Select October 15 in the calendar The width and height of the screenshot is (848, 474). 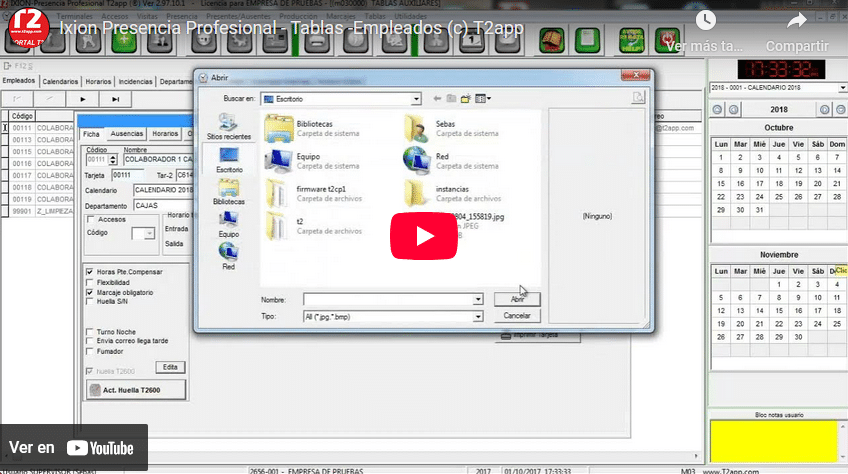pyautogui.click(x=721, y=184)
